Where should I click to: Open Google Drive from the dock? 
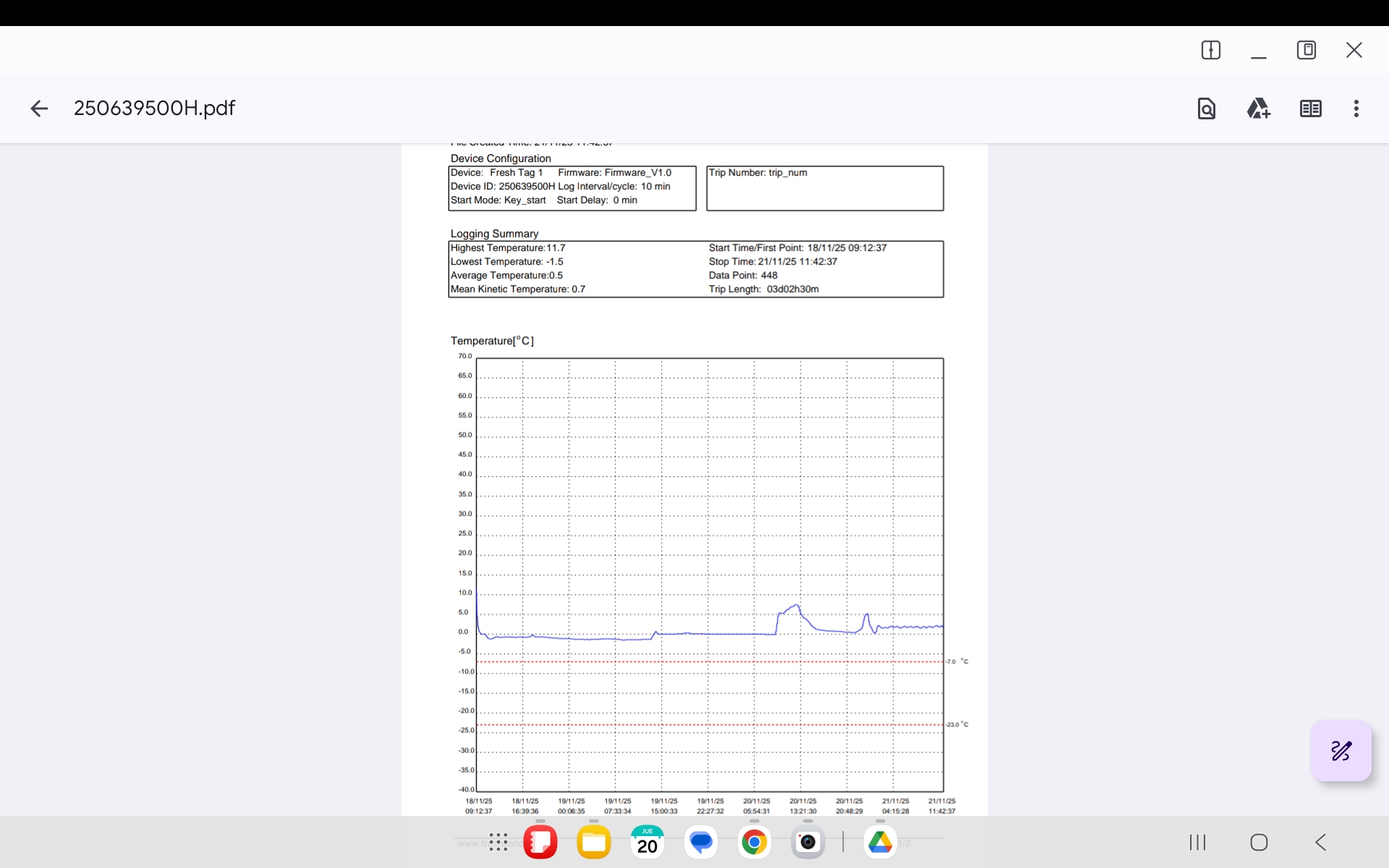pos(880,842)
